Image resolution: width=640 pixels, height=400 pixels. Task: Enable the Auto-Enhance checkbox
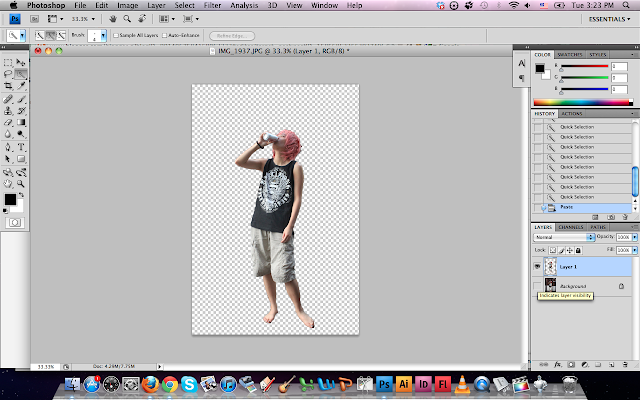pyautogui.click(x=166, y=35)
